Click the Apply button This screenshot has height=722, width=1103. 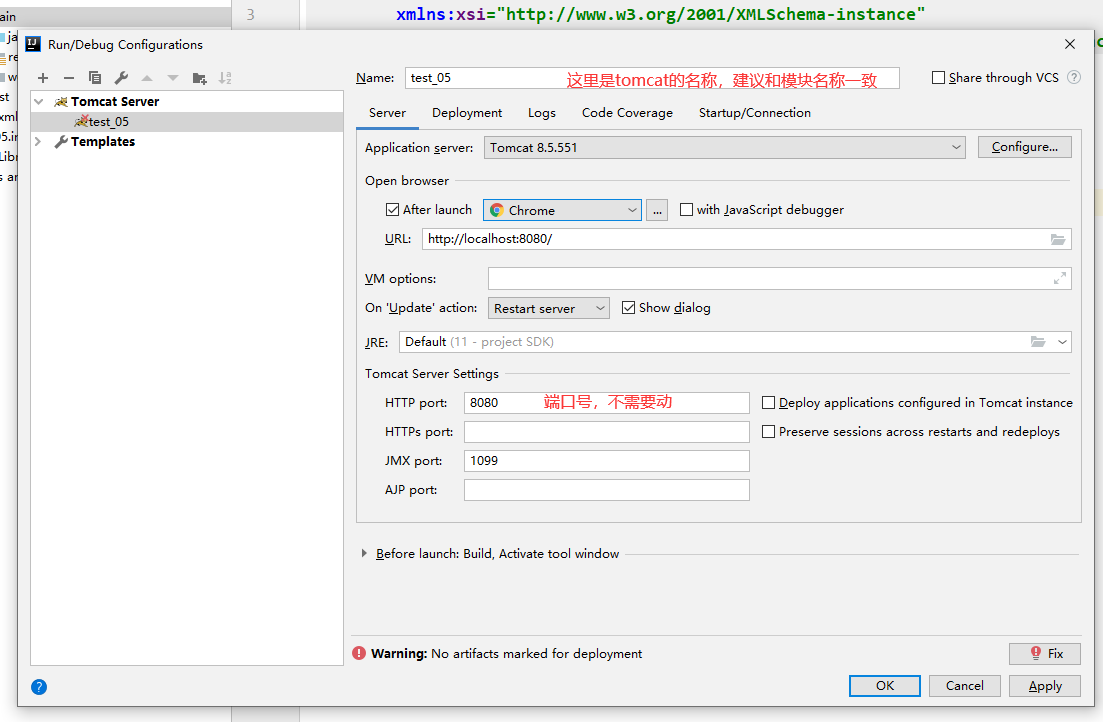tap(1045, 686)
